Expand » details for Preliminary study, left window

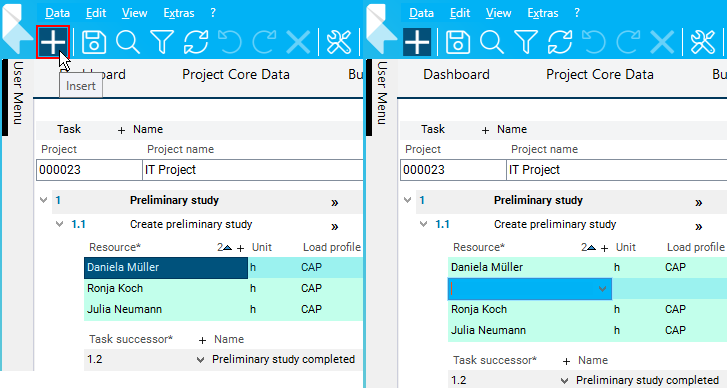335,202
